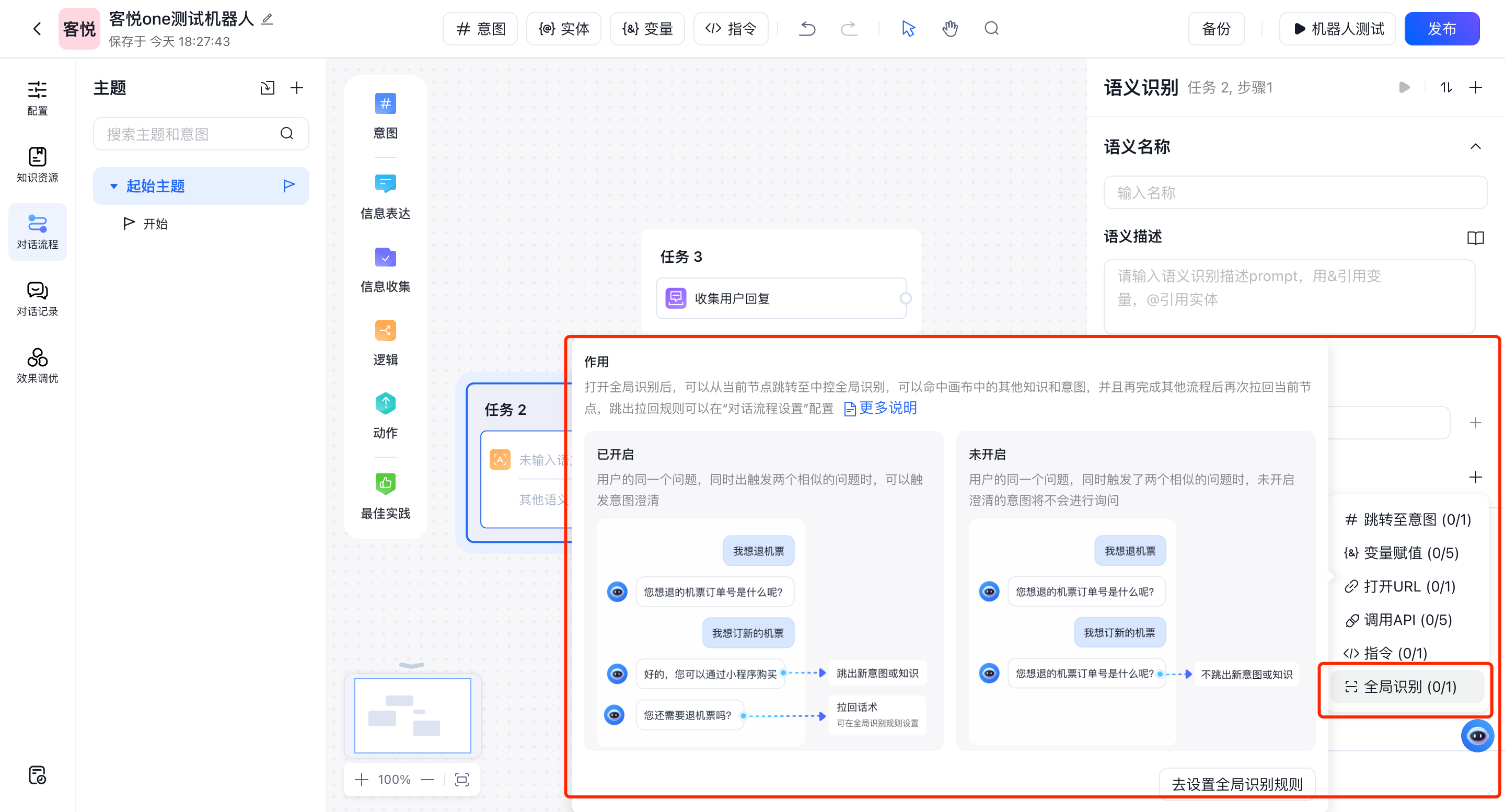Open the sort order icon in 语义识别 header
The image size is (1505, 812).
[x=1445, y=88]
